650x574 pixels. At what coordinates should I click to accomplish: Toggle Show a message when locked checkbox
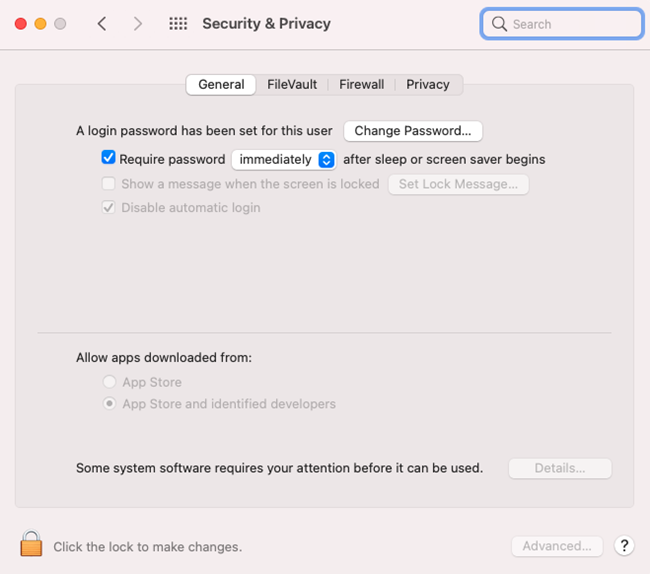(109, 184)
